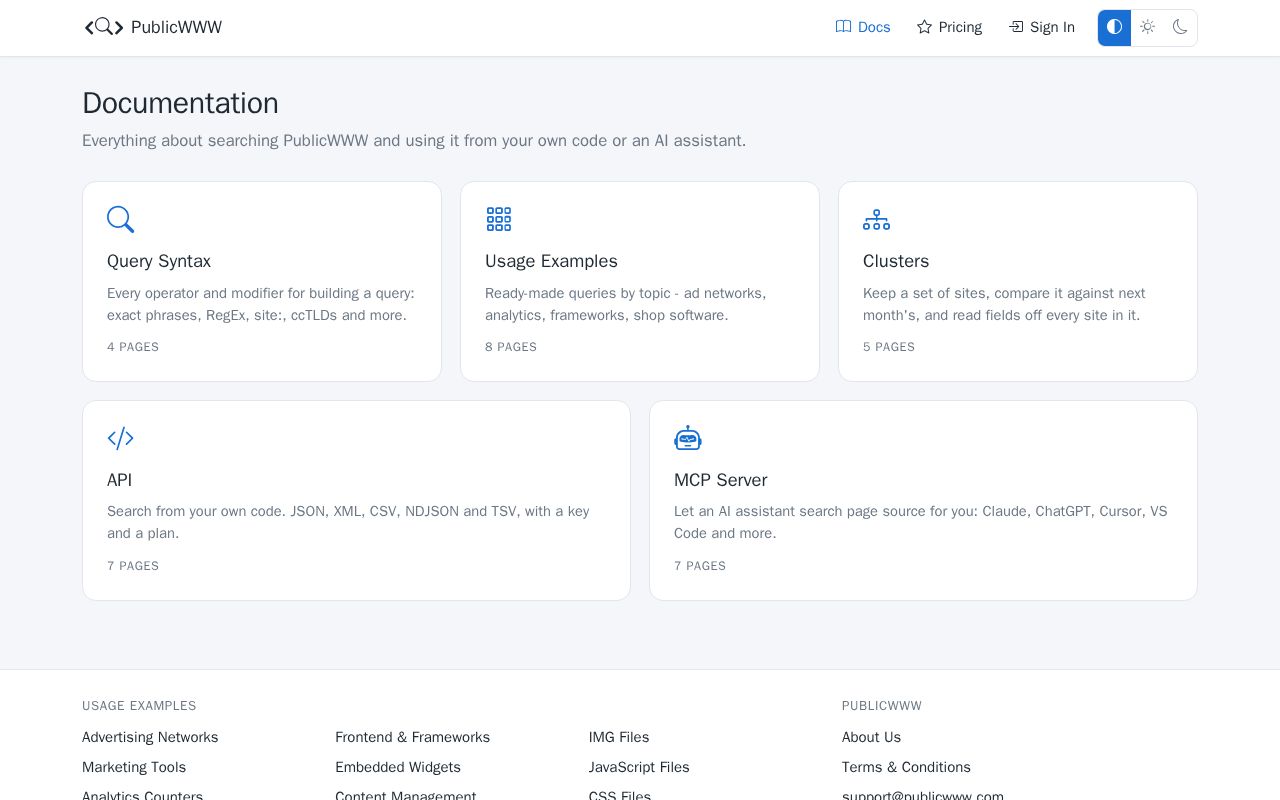This screenshot has width=1280, height=800.
Task: Click the Usage Examples grid icon
Action: tap(498, 219)
